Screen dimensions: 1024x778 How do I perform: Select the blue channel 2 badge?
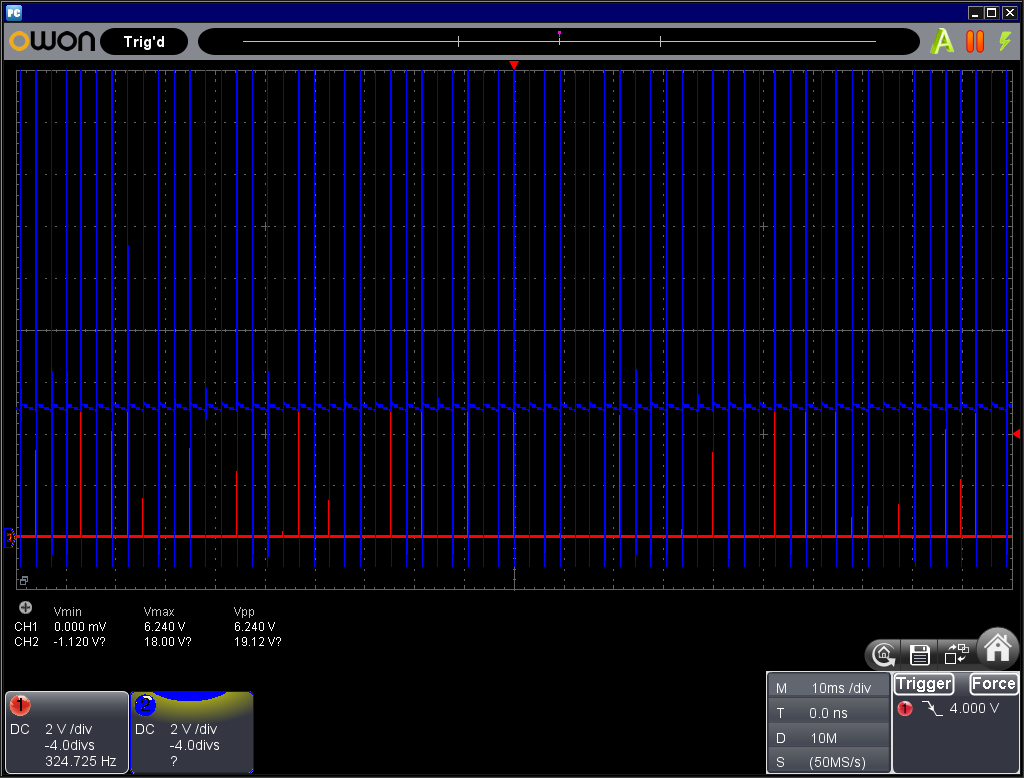coord(145,705)
